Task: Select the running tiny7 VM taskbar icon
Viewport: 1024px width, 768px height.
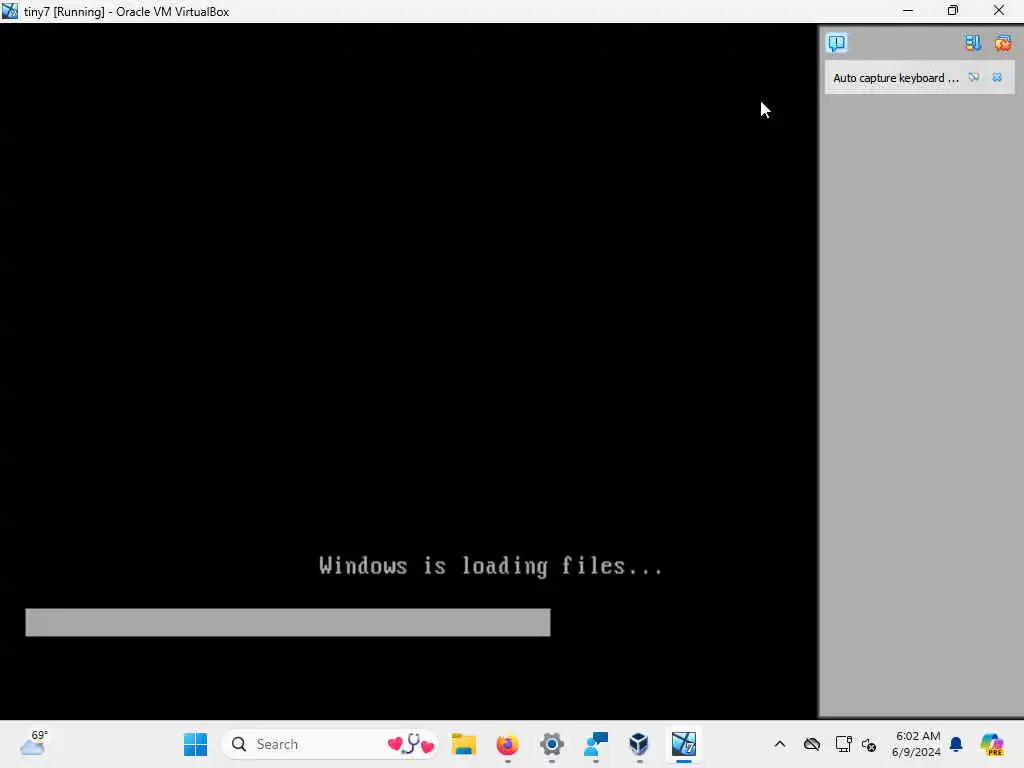Action: pos(684,744)
